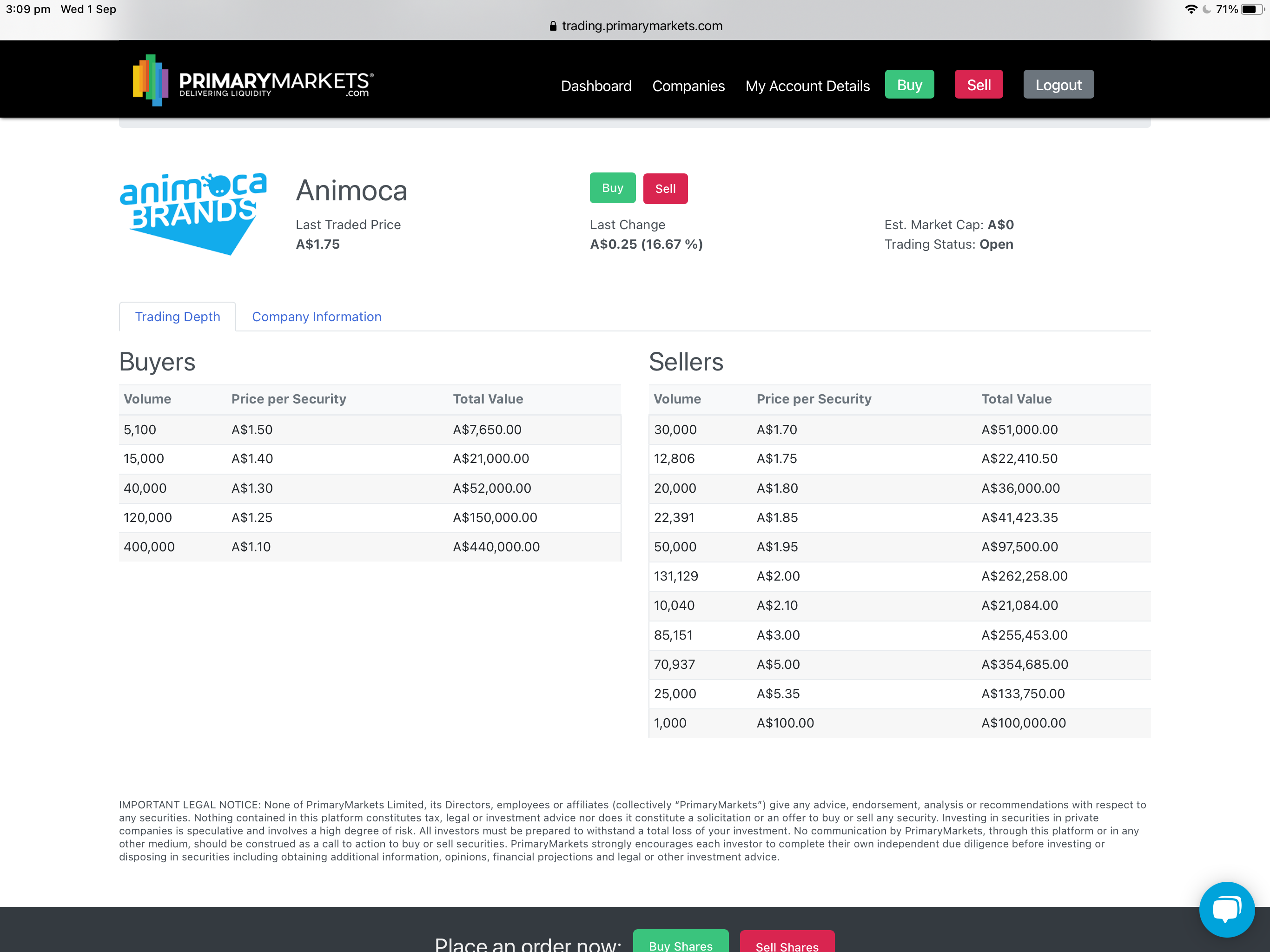This screenshot has height=952, width=1270.
Task: Select seller total A$255,453.00
Action: 1024,635
